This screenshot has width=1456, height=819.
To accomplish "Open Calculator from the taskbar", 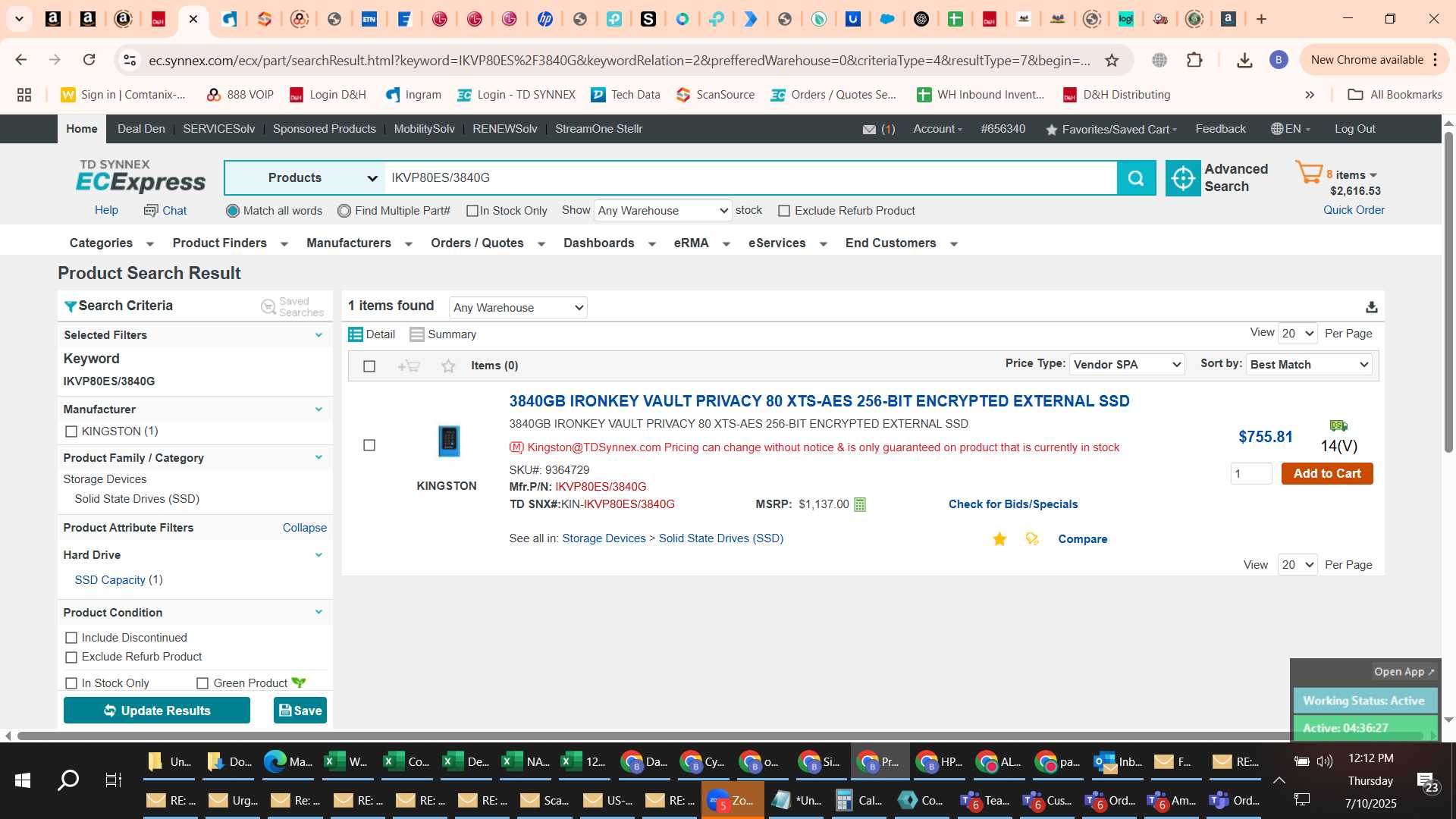I will (859, 800).
